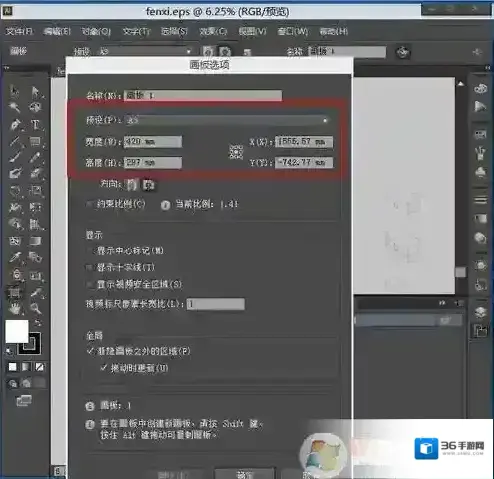The width and height of the screenshot is (494, 479).
Task: Select the Mesh tool
Action: (x=15, y=241)
